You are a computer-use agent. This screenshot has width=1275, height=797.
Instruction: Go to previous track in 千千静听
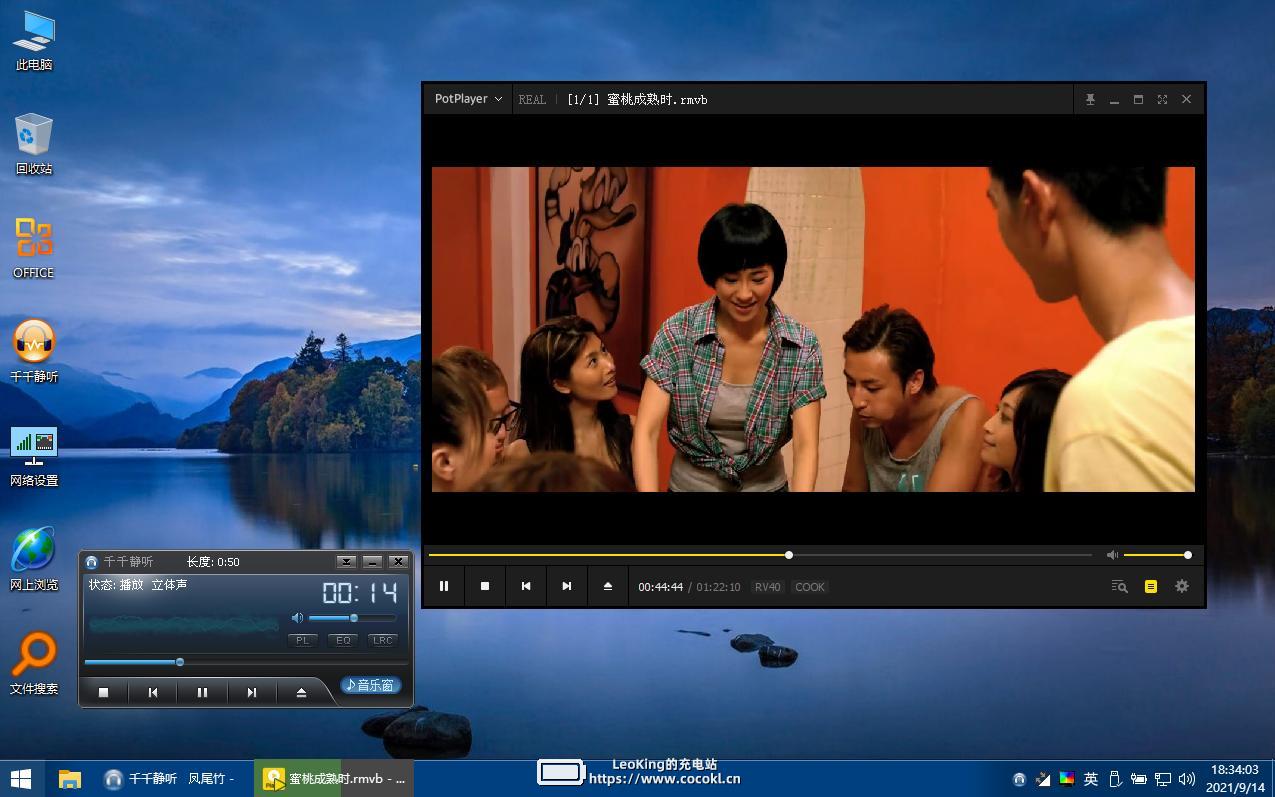[153, 692]
